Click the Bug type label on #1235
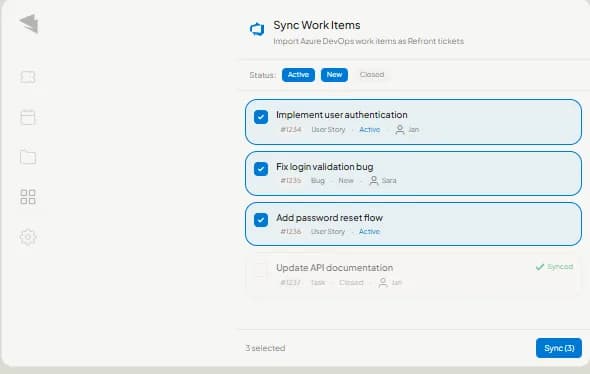 coord(318,181)
